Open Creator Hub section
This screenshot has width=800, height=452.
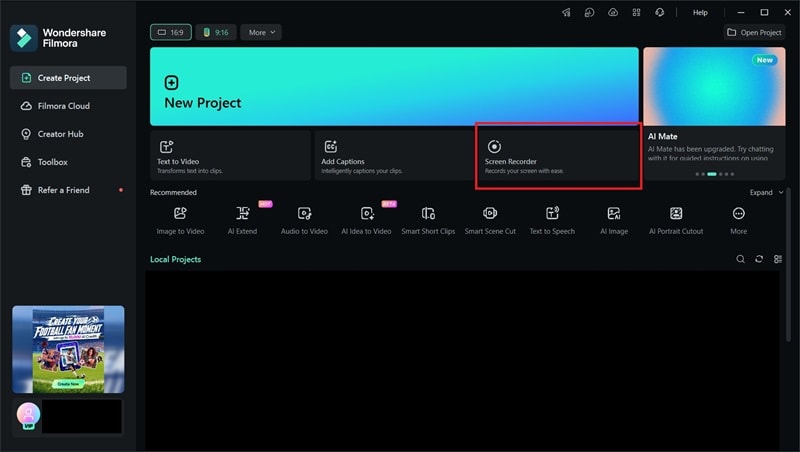[68, 134]
